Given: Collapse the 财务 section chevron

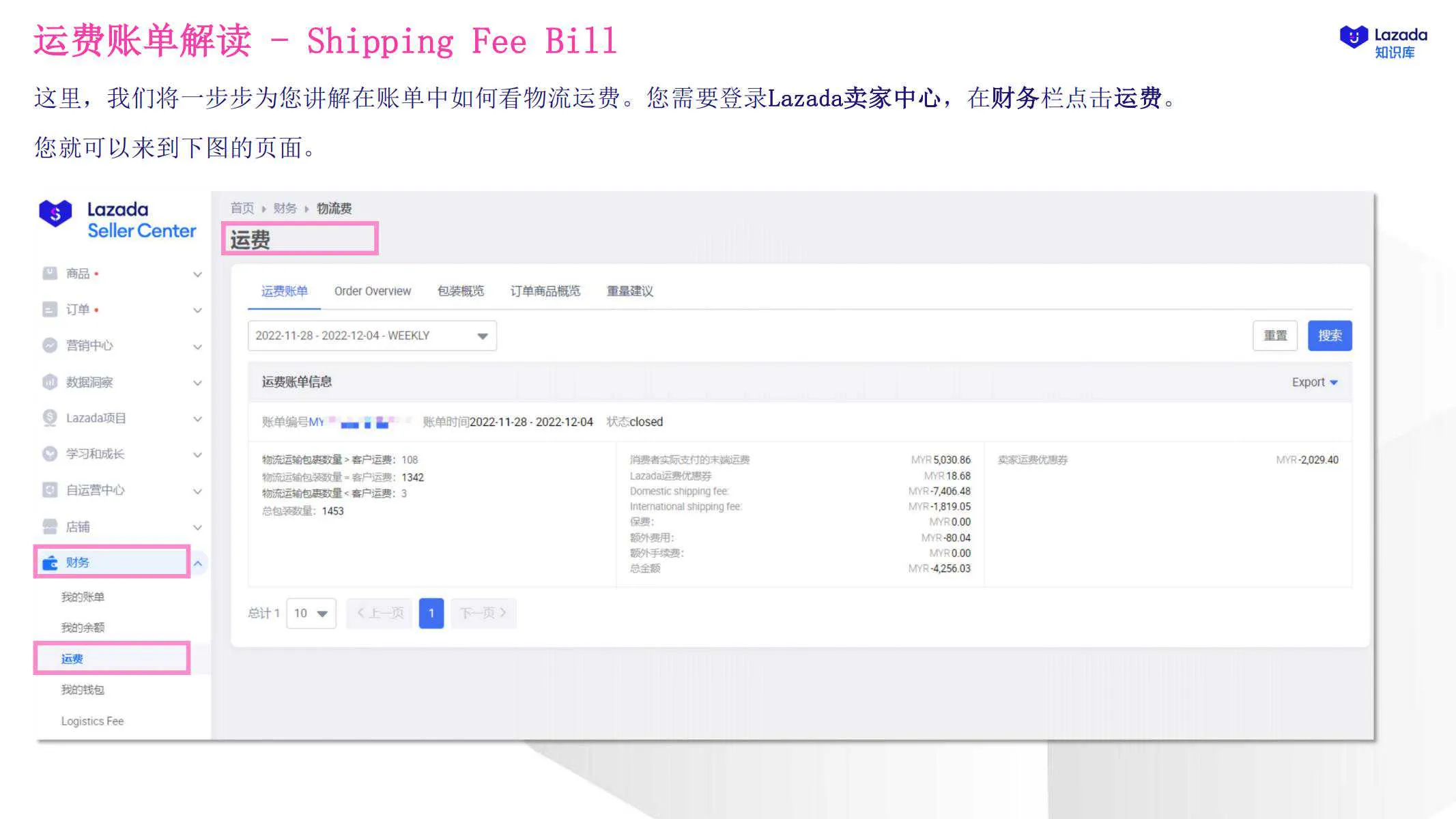Looking at the screenshot, I should [199, 562].
